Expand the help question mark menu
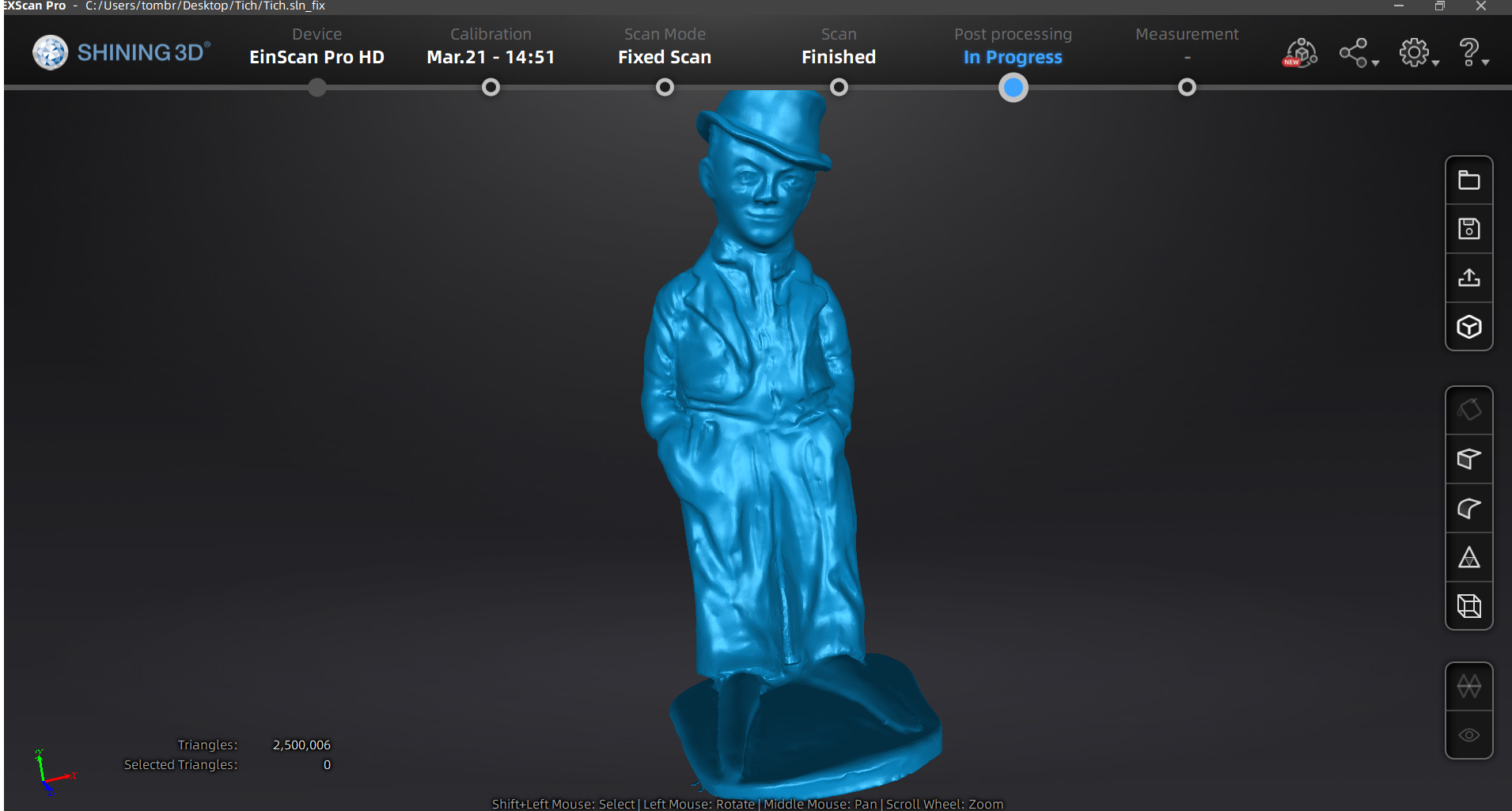Screen dimensions: 1512x811 pos(1473,54)
